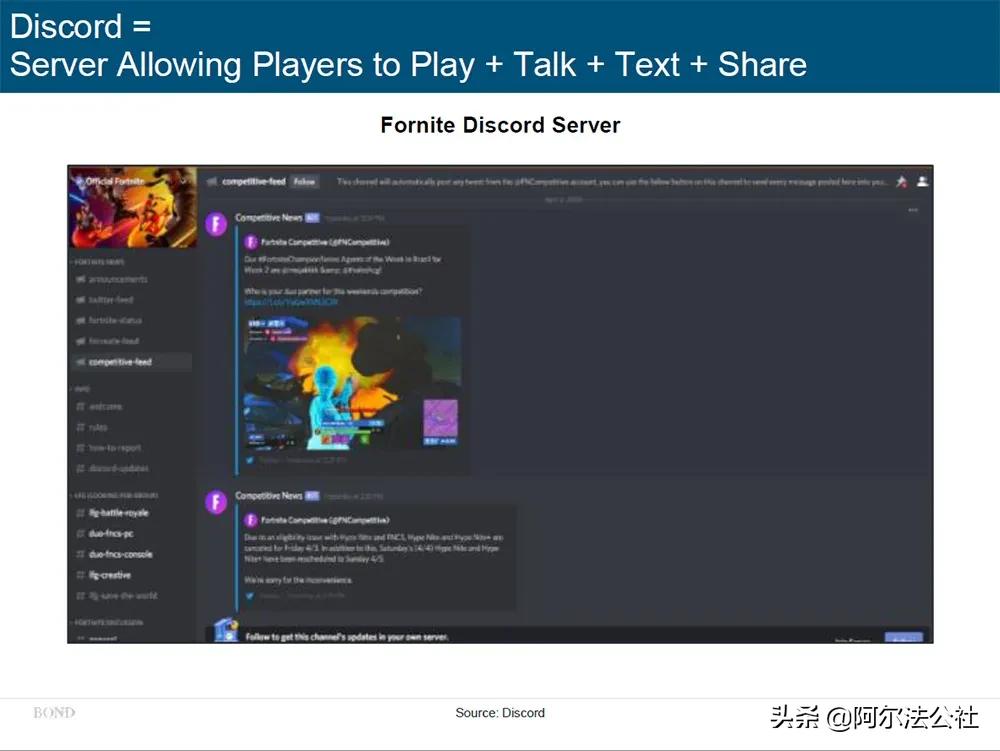Click the Twitter bird icon under the second embed
1000x751 pixels.
point(250,596)
